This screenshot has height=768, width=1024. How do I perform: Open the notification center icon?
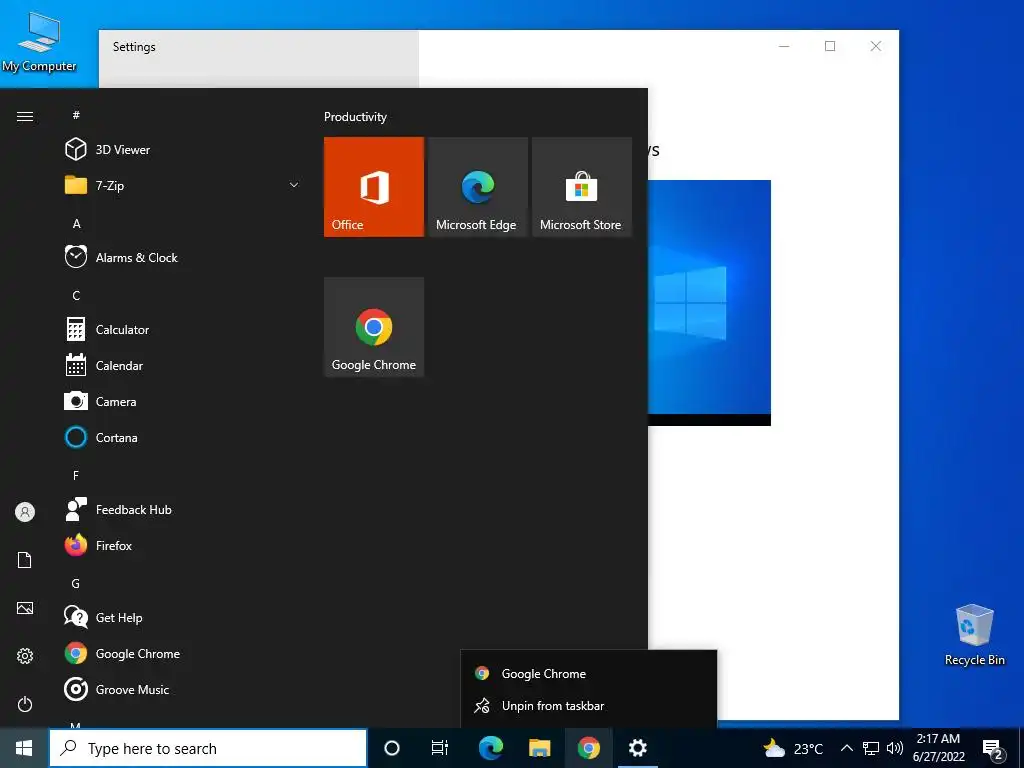[993, 750]
